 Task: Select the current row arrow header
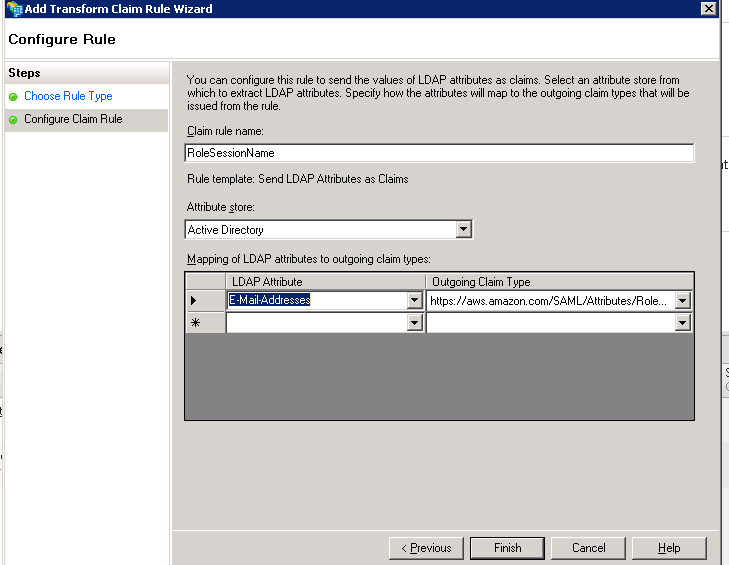(205, 300)
